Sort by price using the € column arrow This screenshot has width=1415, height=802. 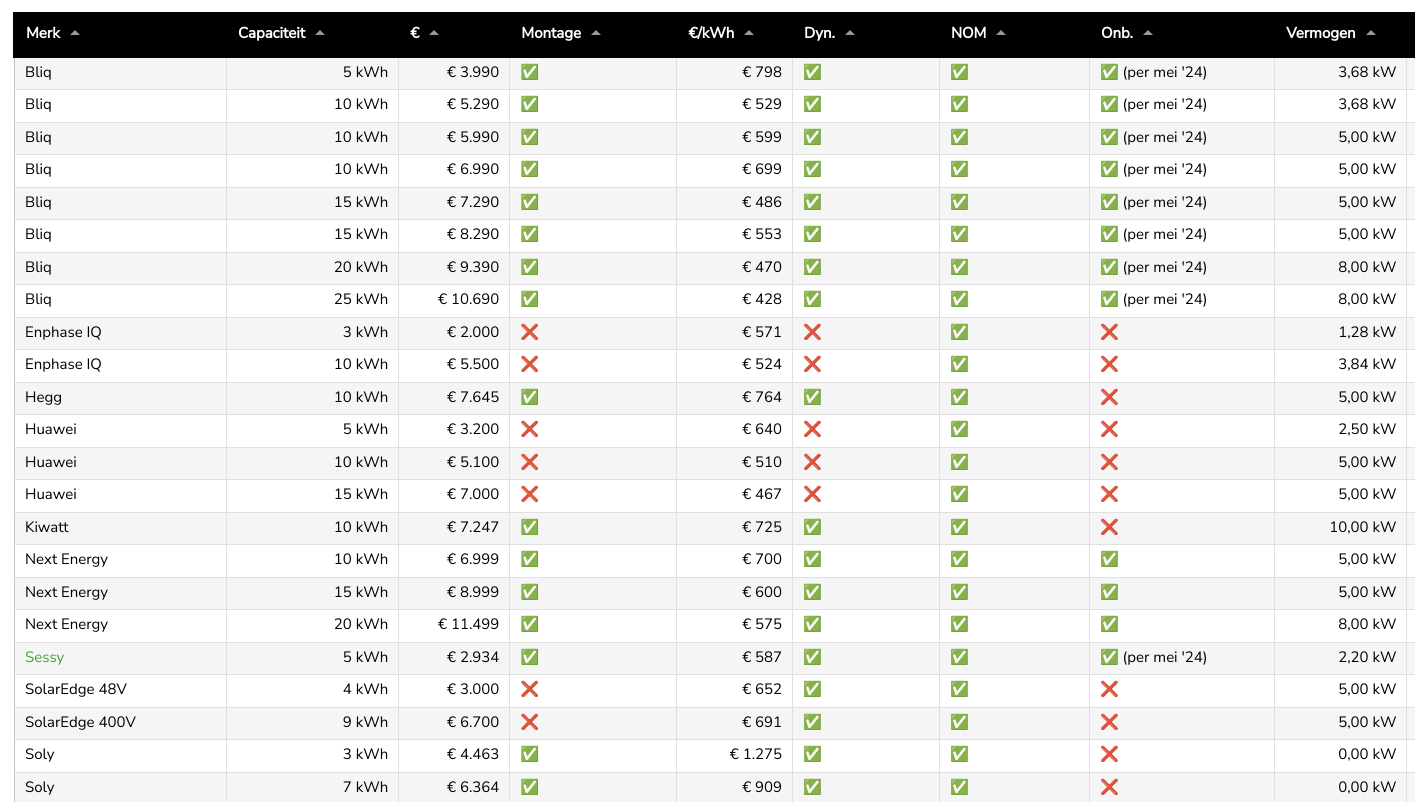pos(434,33)
